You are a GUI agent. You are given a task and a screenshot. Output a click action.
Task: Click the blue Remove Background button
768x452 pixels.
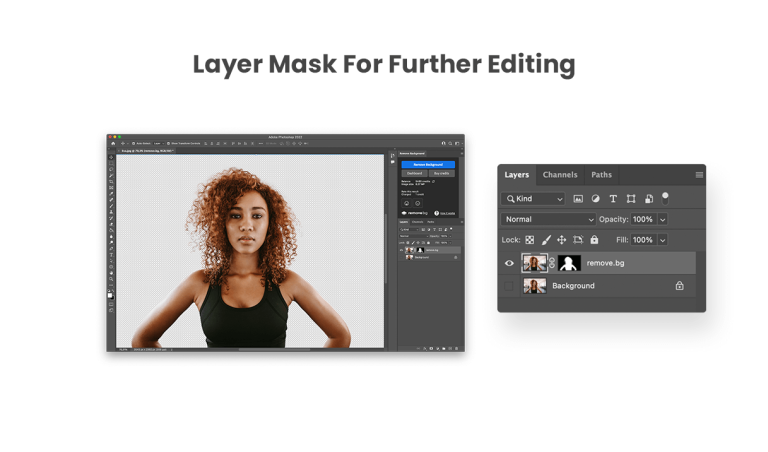point(427,164)
